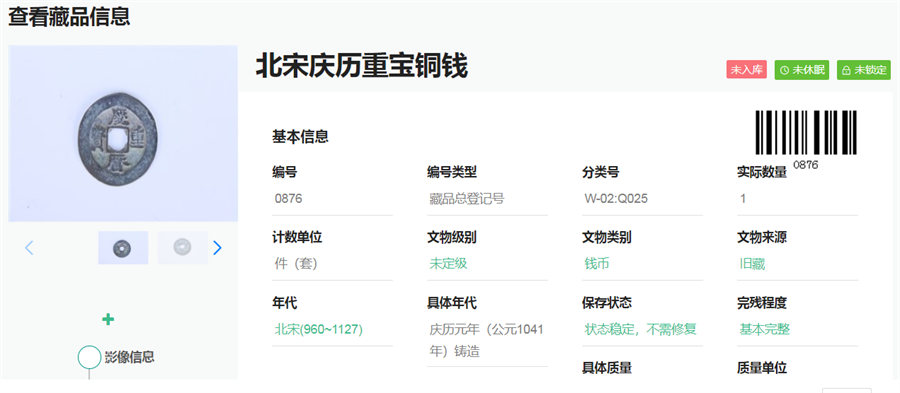Click the 基本信息 section heading
900x393 pixels.
click(x=300, y=137)
